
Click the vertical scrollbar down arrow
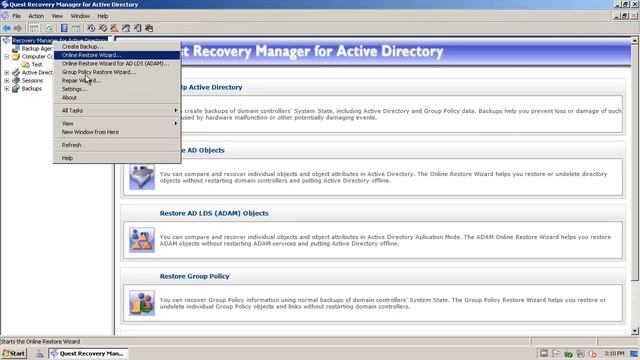click(x=635, y=331)
